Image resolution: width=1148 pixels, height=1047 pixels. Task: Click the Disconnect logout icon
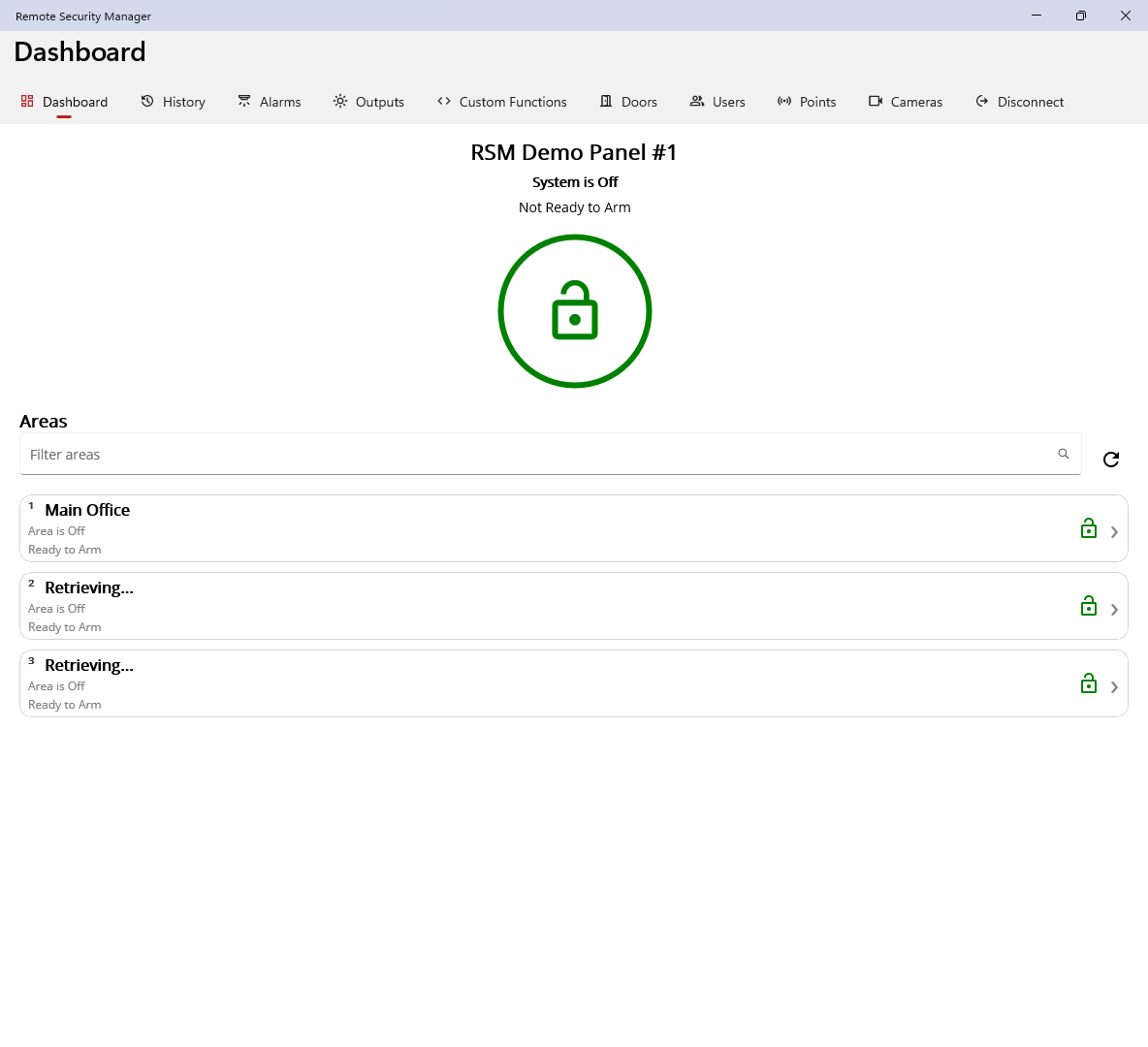click(982, 101)
